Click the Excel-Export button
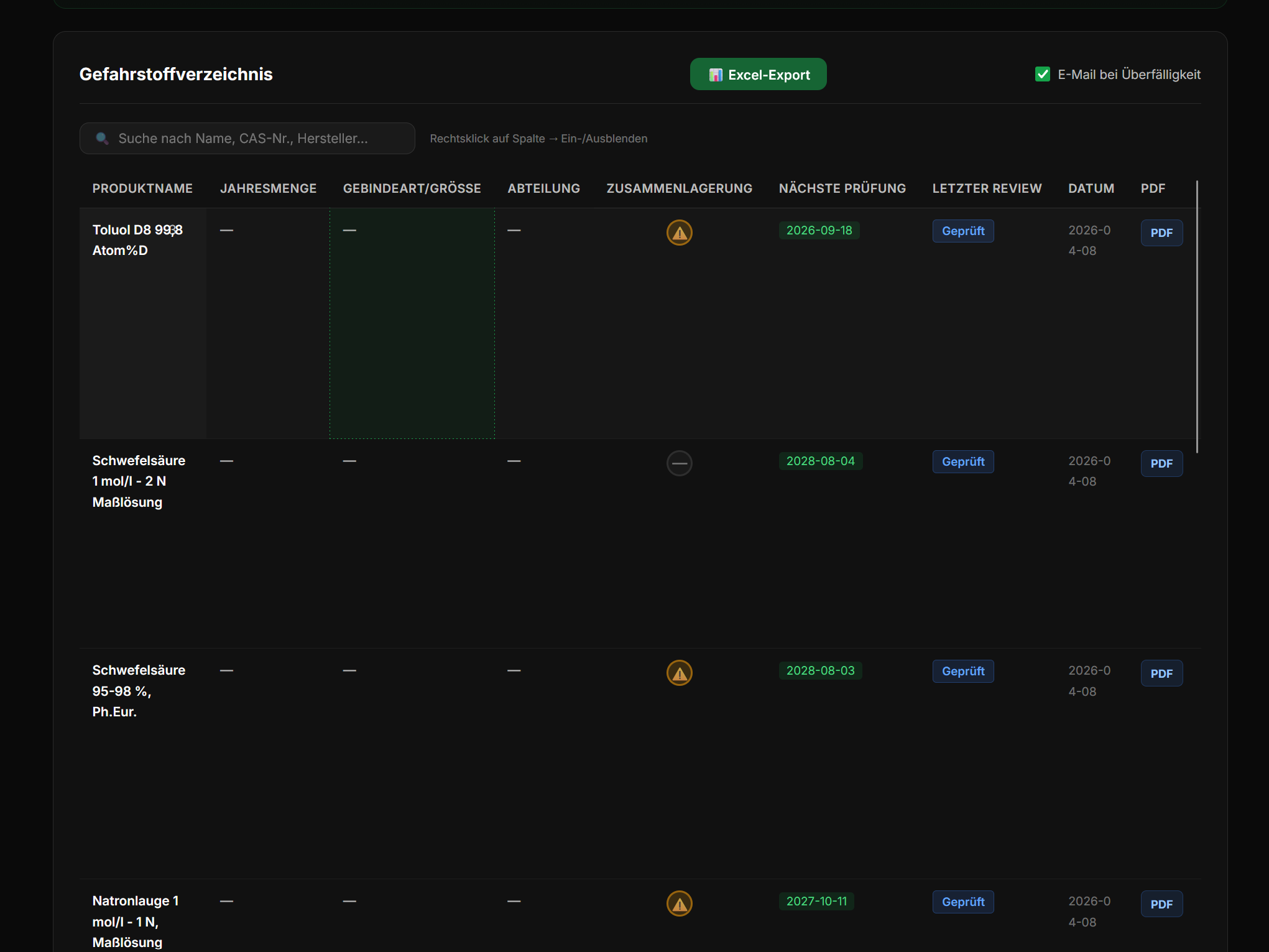The width and height of the screenshot is (1269, 952). (758, 74)
